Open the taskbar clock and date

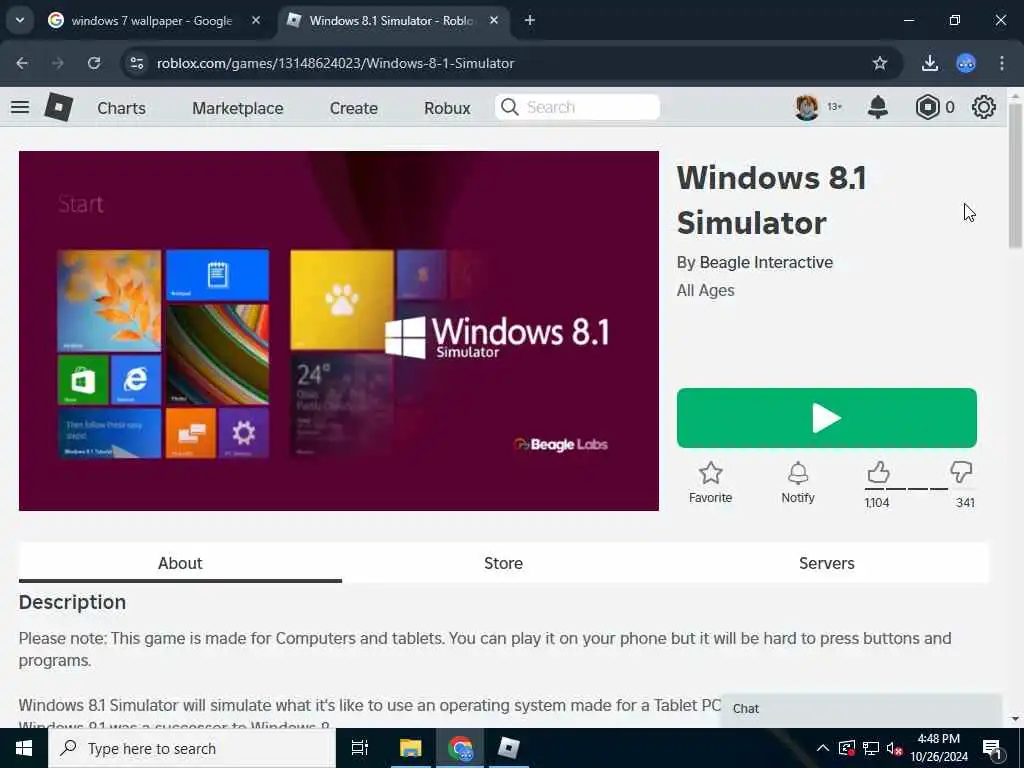938,748
